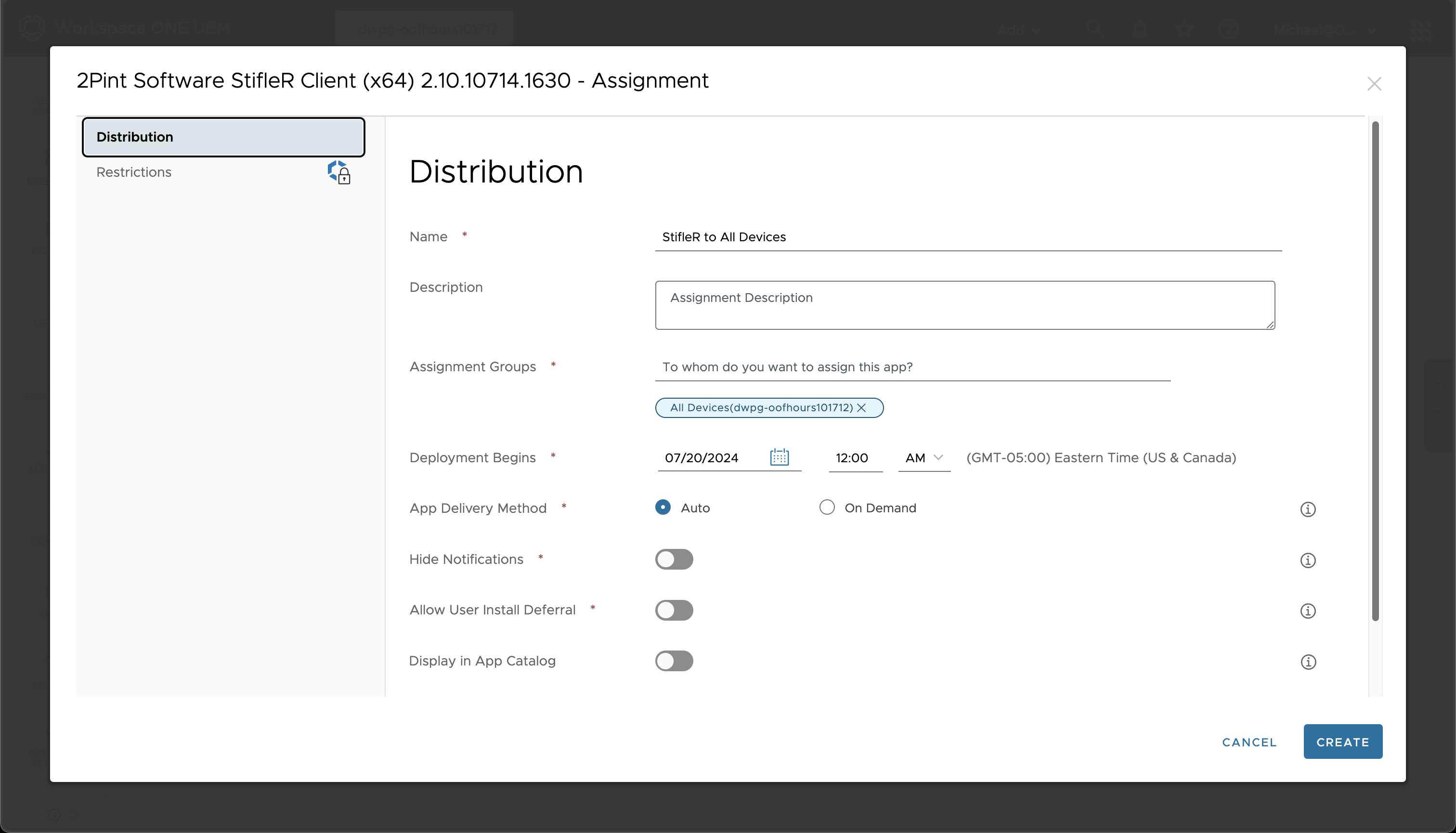The width and height of the screenshot is (1456, 833).
Task: View info tooltip for Hide Notifications
Action: (1307, 560)
